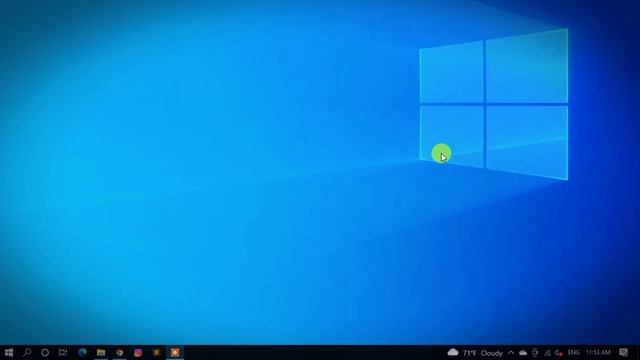The height and width of the screenshot is (360, 640).
Task: Open the Action Center notifications icon
Action: tap(623, 353)
